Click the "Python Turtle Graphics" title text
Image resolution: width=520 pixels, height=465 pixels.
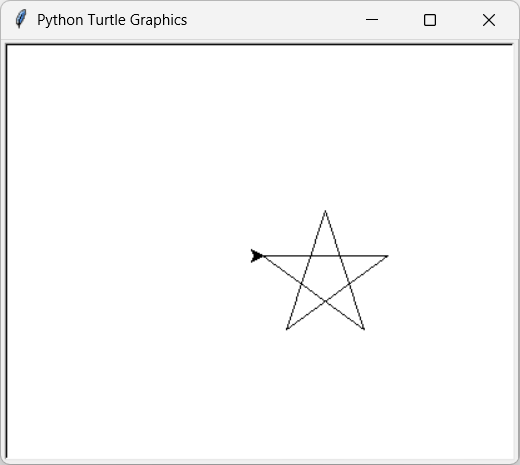click(112, 20)
